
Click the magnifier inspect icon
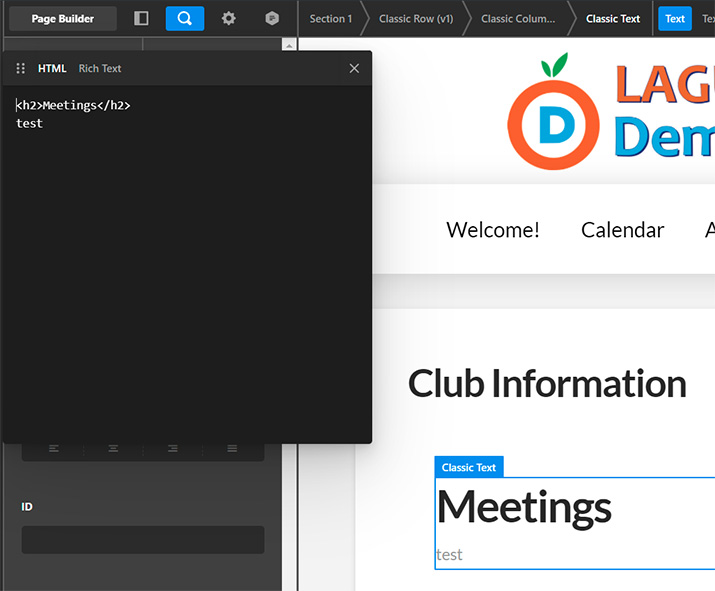click(x=185, y=18)
